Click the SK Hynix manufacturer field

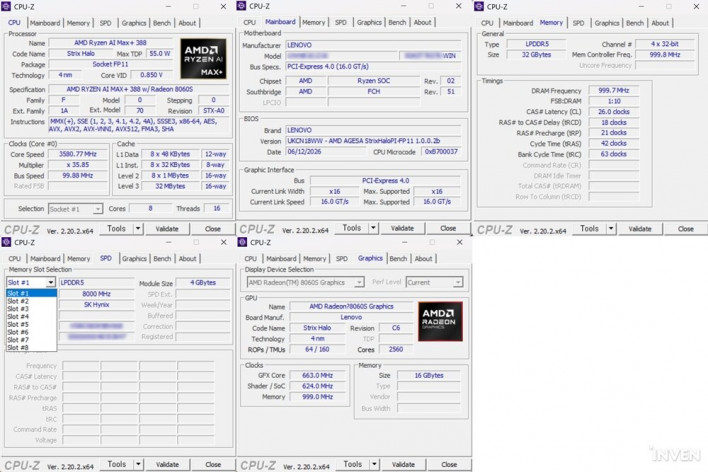point(97,305)
